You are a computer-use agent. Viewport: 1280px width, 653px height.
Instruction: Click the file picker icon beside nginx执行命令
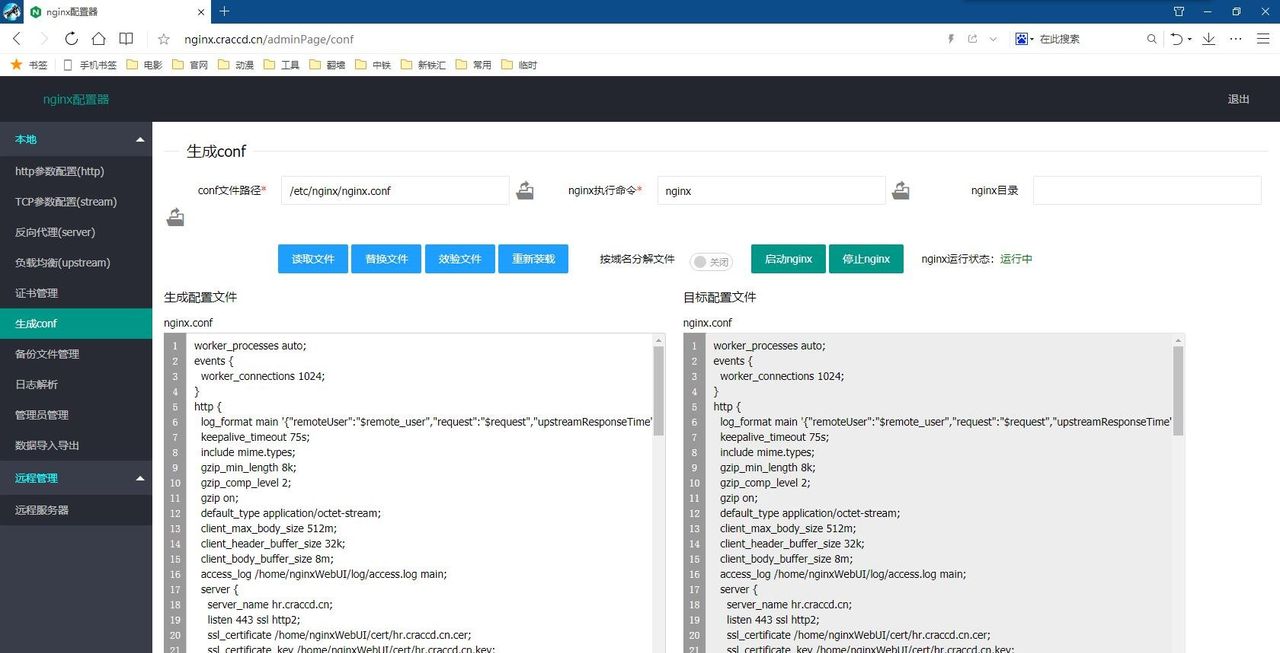[x=901, y=190]
